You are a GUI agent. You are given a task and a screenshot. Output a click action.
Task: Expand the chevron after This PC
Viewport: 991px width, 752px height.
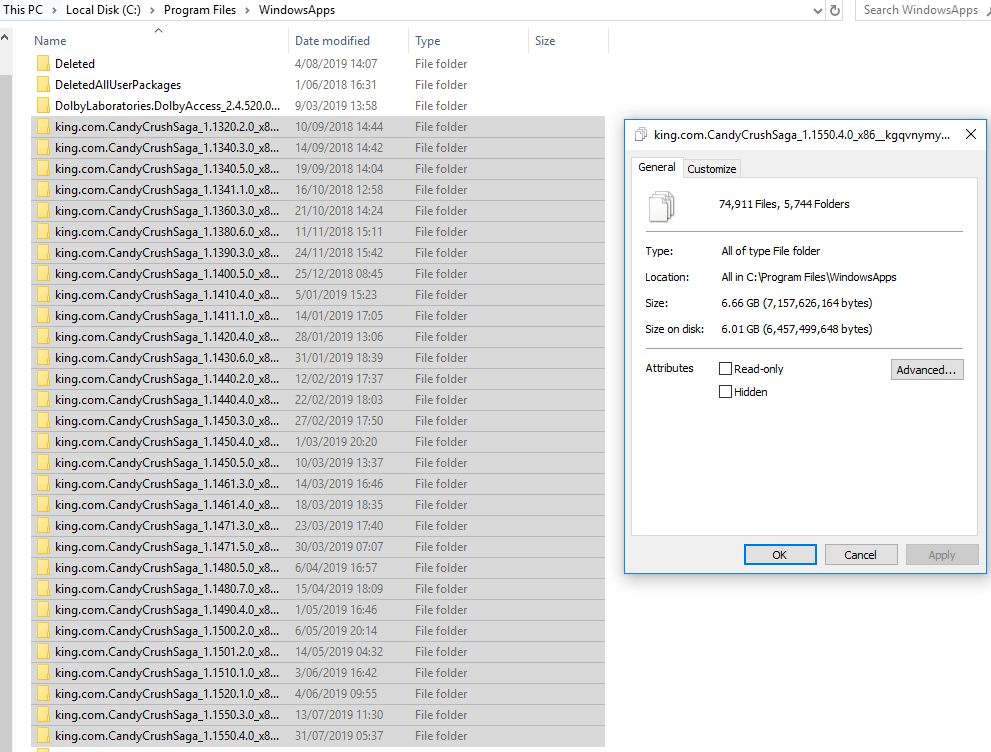(54, 10)
